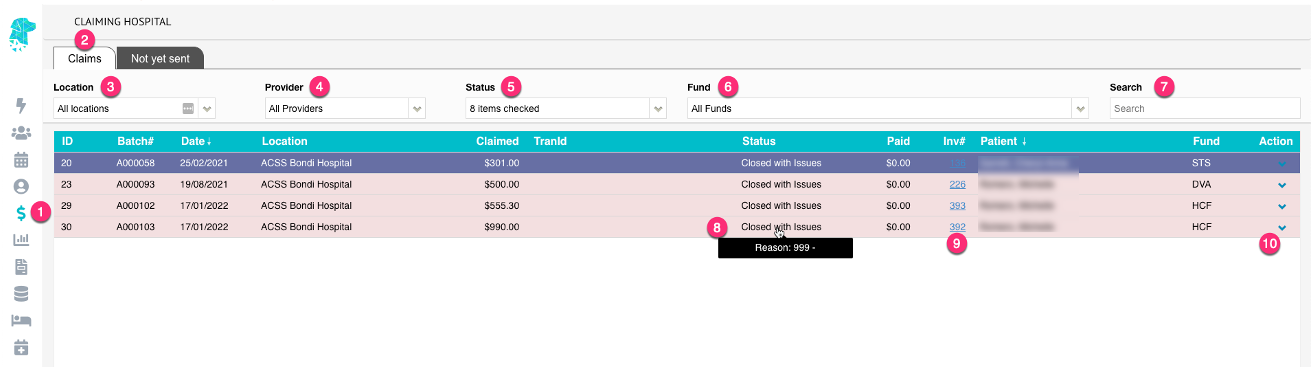The image size is (1316, 373).
Task: Open the calendar sidebar icon
Action: point(21,159)
